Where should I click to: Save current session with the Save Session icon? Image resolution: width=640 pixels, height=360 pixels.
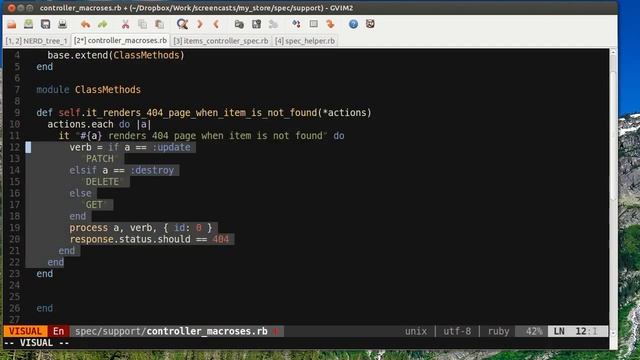256,24
